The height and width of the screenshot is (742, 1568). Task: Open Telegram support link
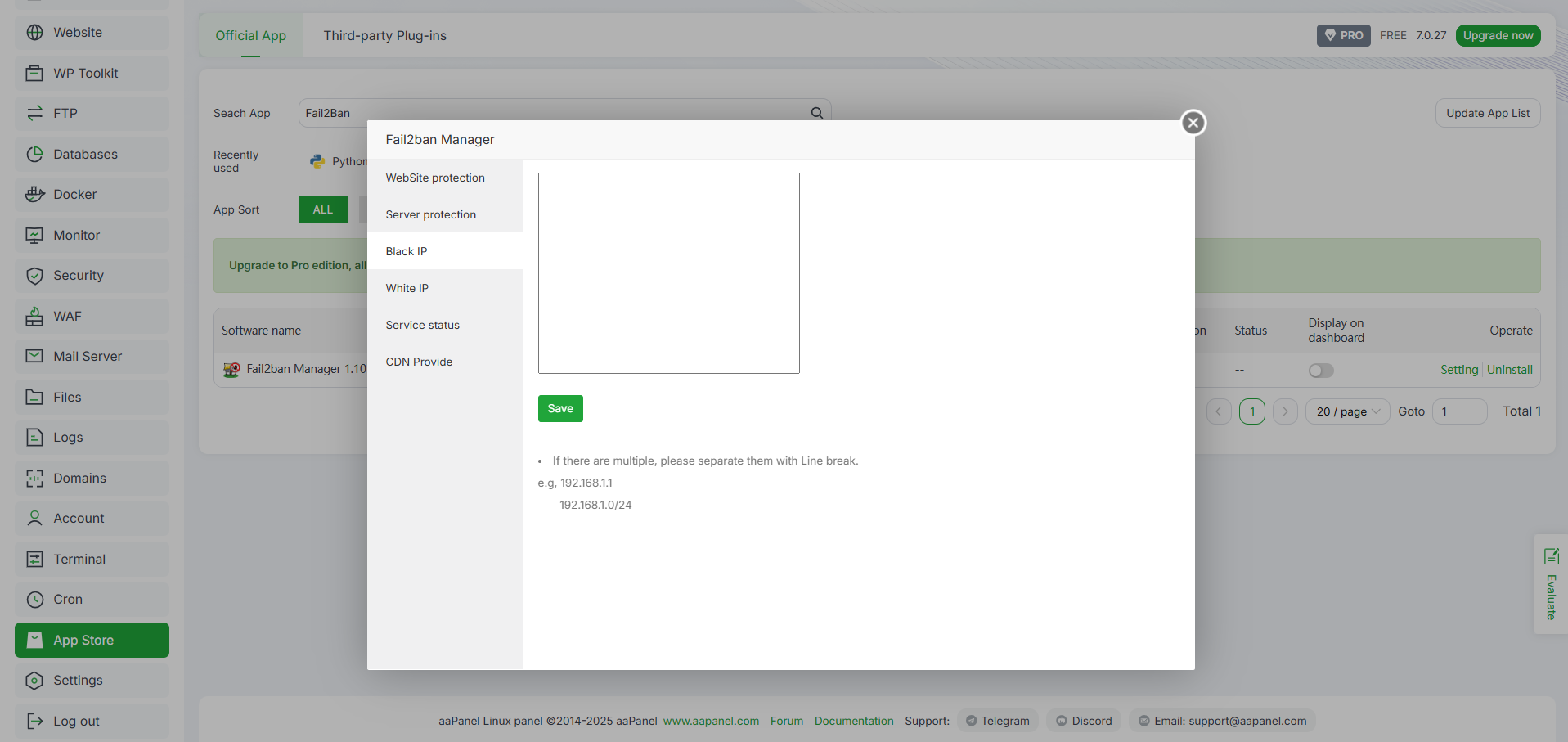pos(997,721)
